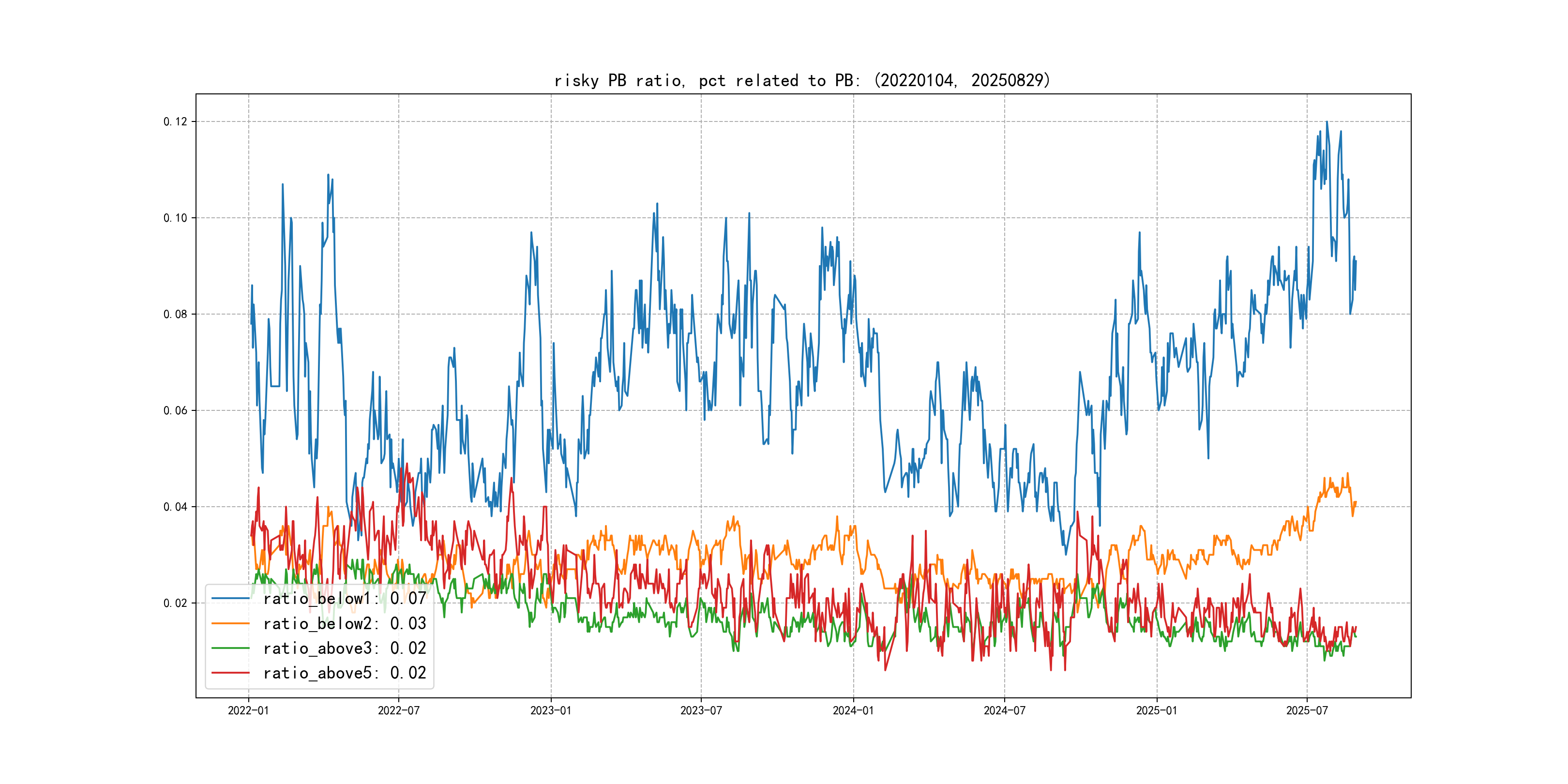Click the 2023-01 x-axis tick label
Image resolution: width=1568 pixels, height=784 pixels.
[551, 710]
